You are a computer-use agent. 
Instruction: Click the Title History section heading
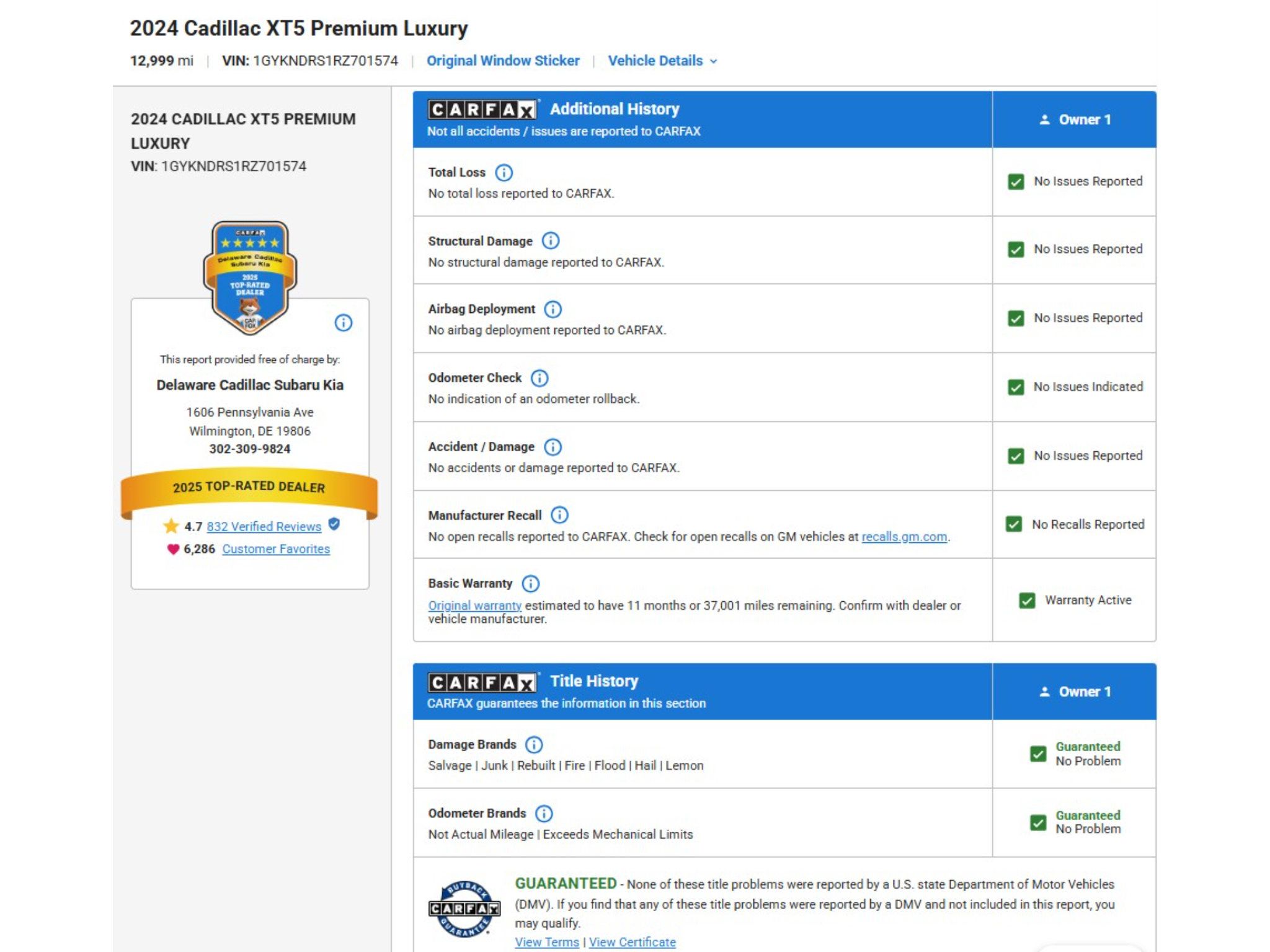[594, 681]
